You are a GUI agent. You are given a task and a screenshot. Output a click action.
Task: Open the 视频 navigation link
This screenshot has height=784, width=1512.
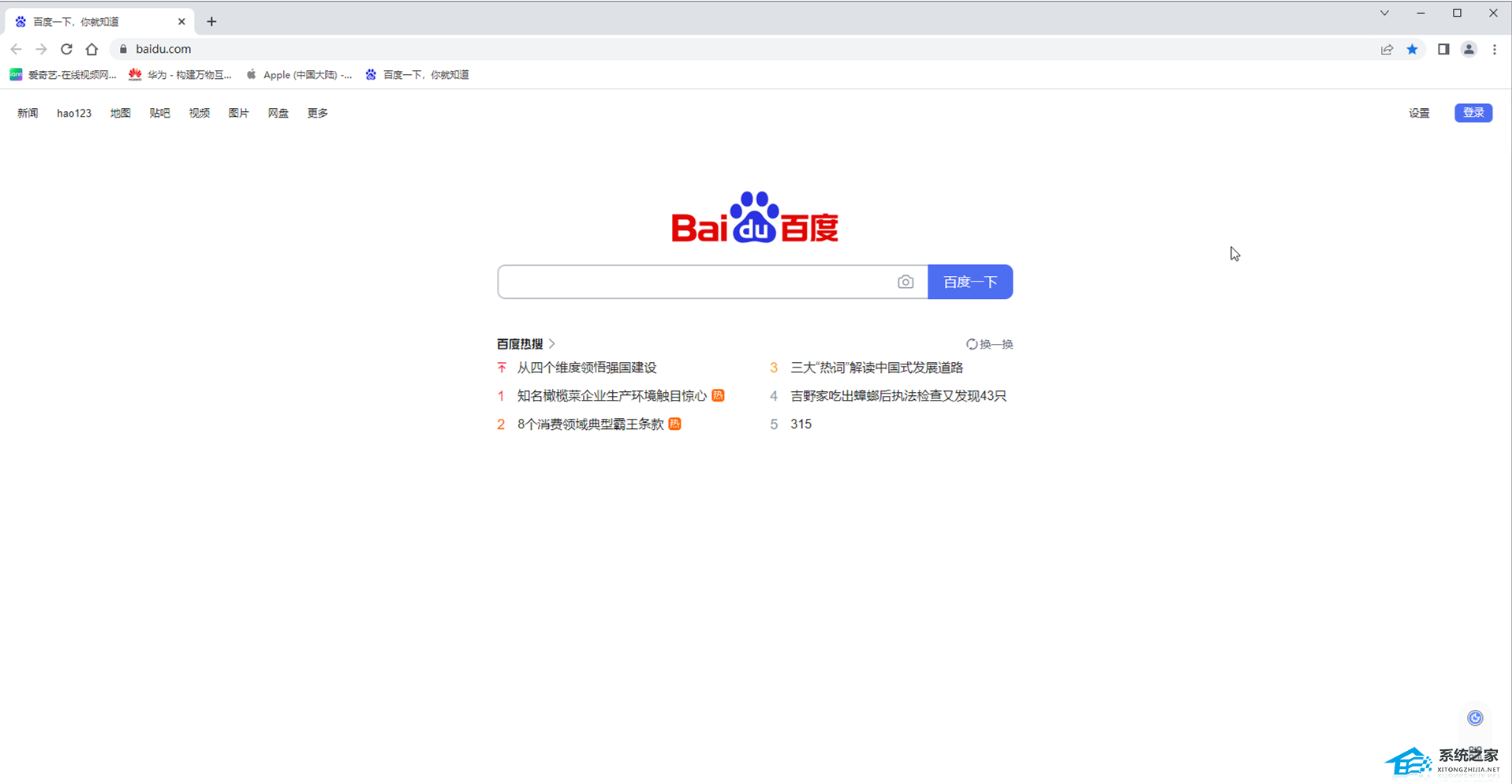click(x=199, y=113)
